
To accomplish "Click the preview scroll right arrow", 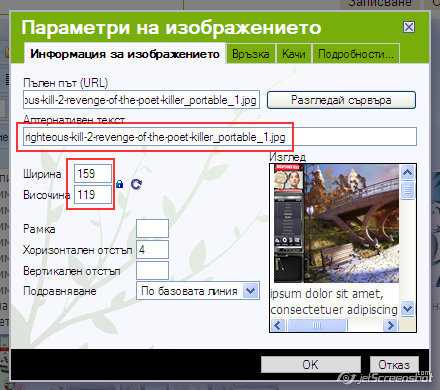I will [x=390, y=324].
